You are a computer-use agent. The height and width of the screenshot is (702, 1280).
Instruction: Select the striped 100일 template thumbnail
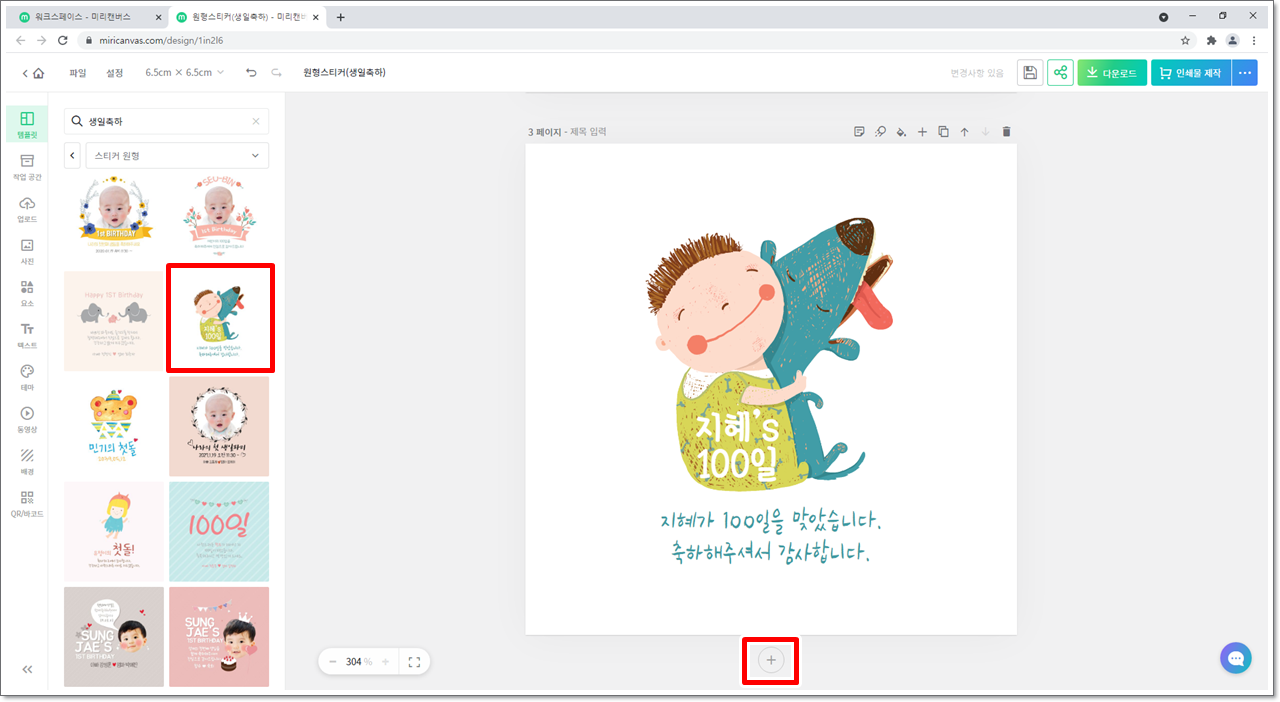pyautogui.click(x=219, y=531)
